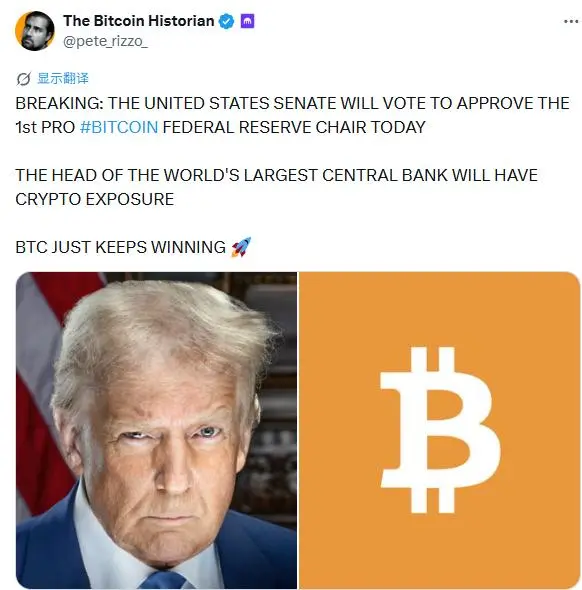Screen dimensions: 582x590
Task: Click the @pete_rizzo_ handle
Action: point(105,41)
